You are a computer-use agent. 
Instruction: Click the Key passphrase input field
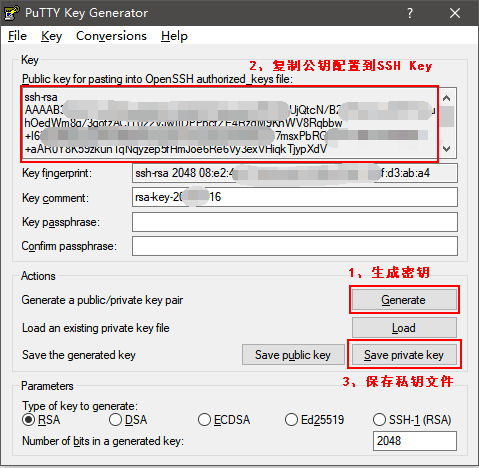295,222
